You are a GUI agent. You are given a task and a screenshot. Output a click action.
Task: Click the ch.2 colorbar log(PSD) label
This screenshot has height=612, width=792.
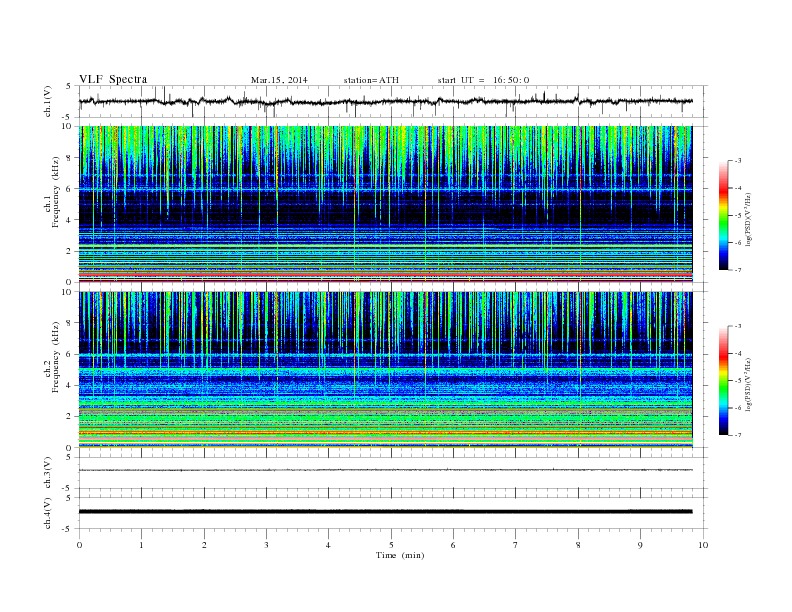tap(748, 384)
